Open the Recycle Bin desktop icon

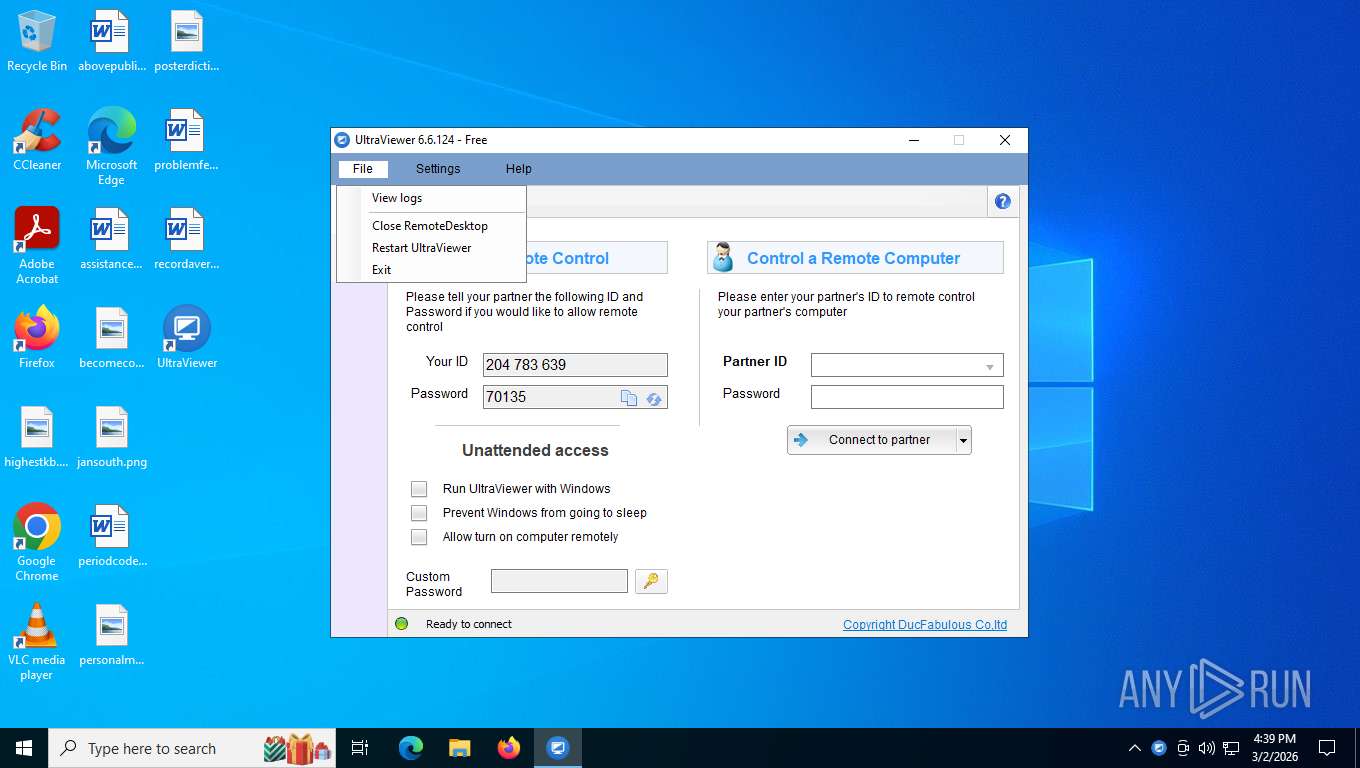click(37, 41)
